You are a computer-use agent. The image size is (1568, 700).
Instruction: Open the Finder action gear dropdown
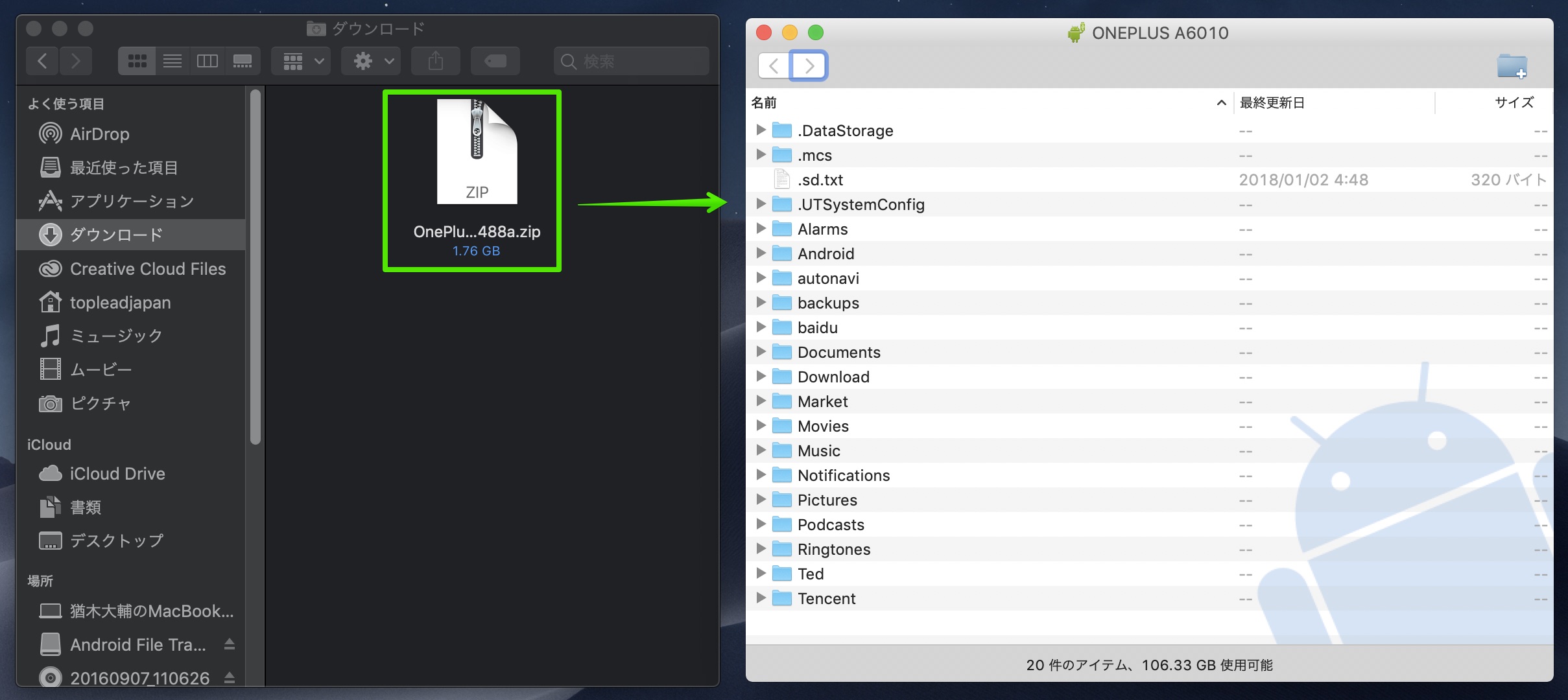(372, 62)
